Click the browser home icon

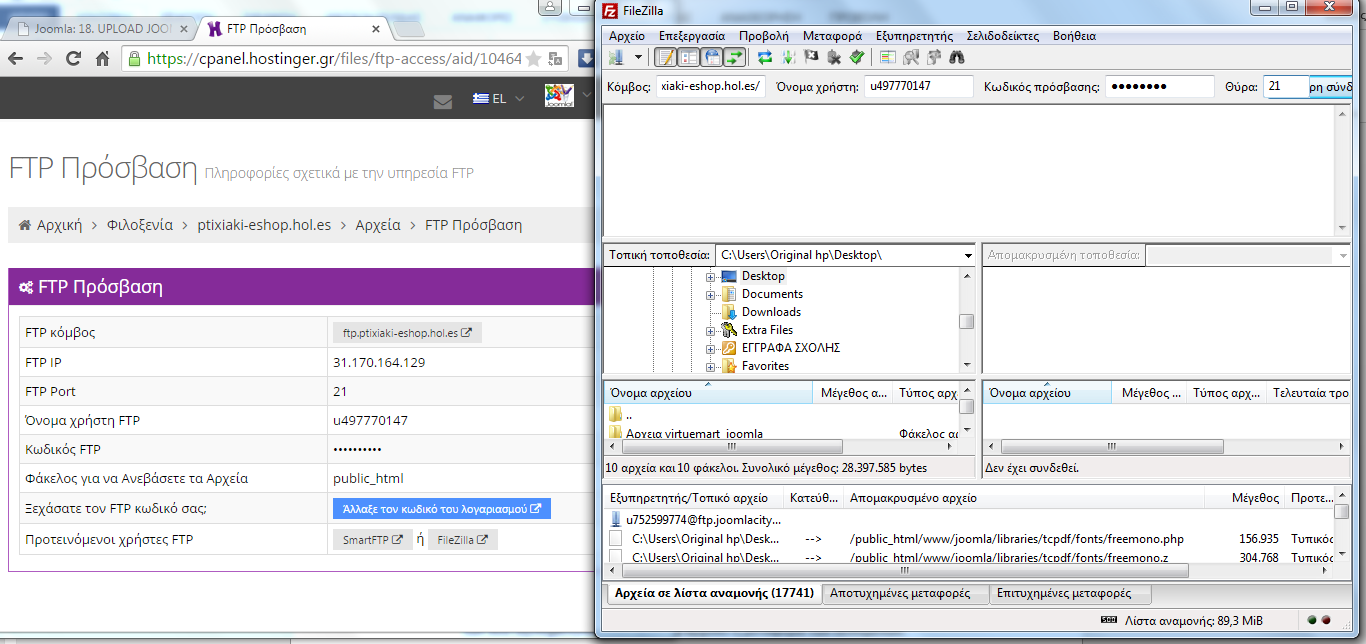click(x=102, y=59)
